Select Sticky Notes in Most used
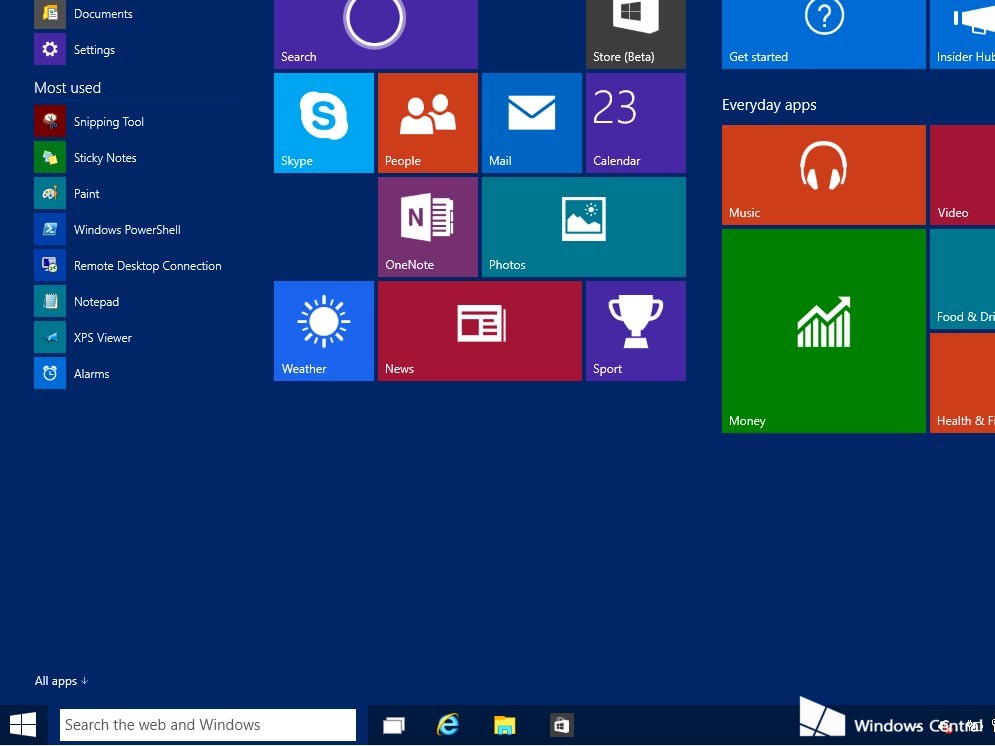The height and width of the screenshot is (746, 995). click(105, 158)
